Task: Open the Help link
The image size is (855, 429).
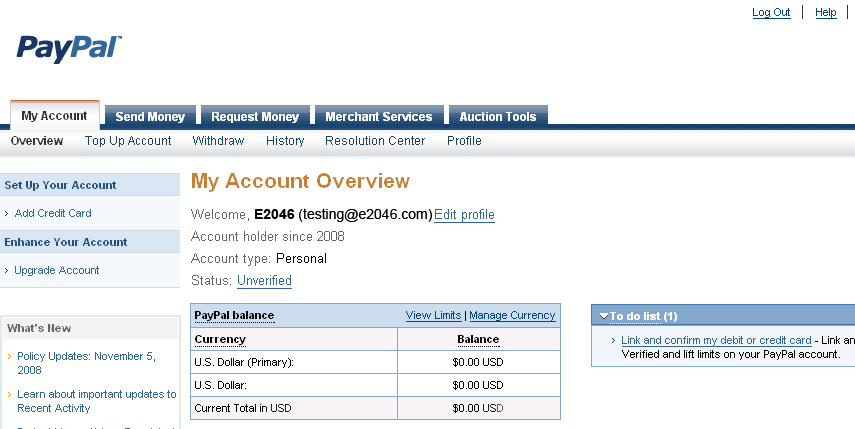Action: point(826,13)
